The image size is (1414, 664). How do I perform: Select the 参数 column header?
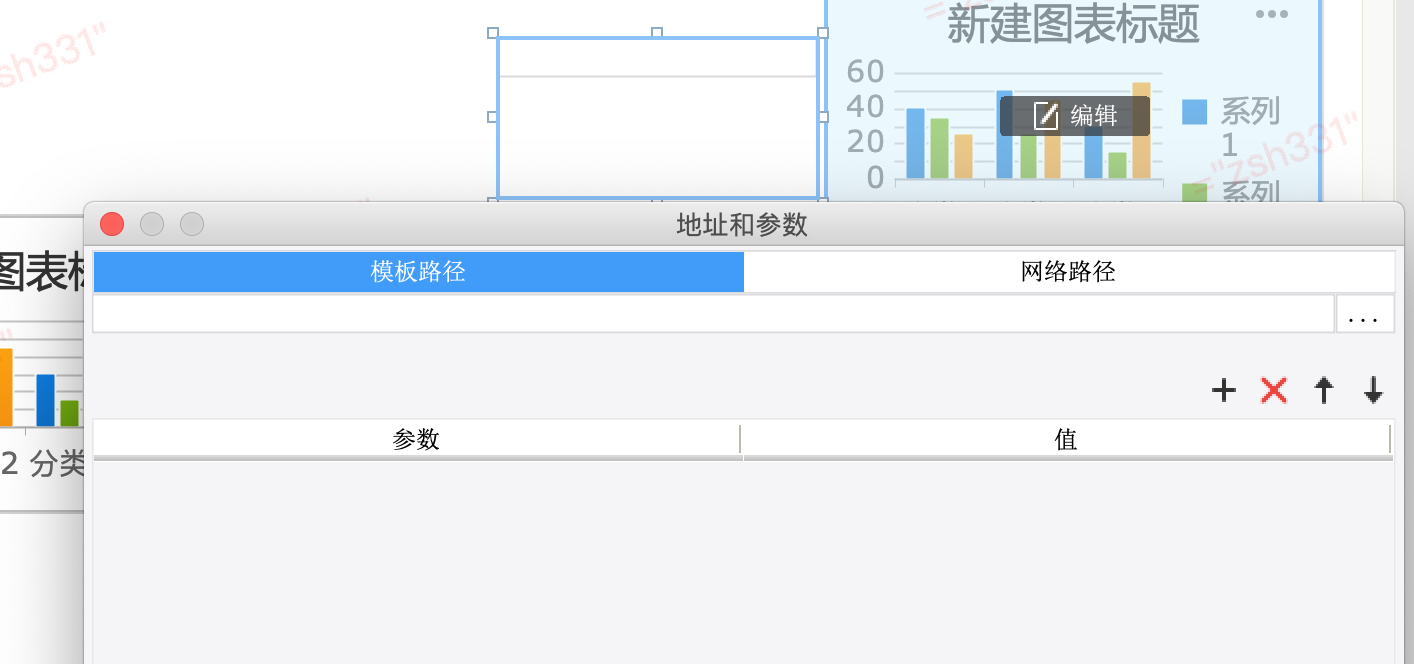(417, 440)
